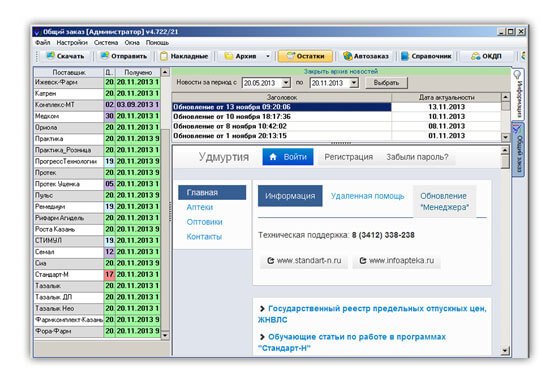Select supplier row Медком
This screenshot has height=380, width=560.
97,116
